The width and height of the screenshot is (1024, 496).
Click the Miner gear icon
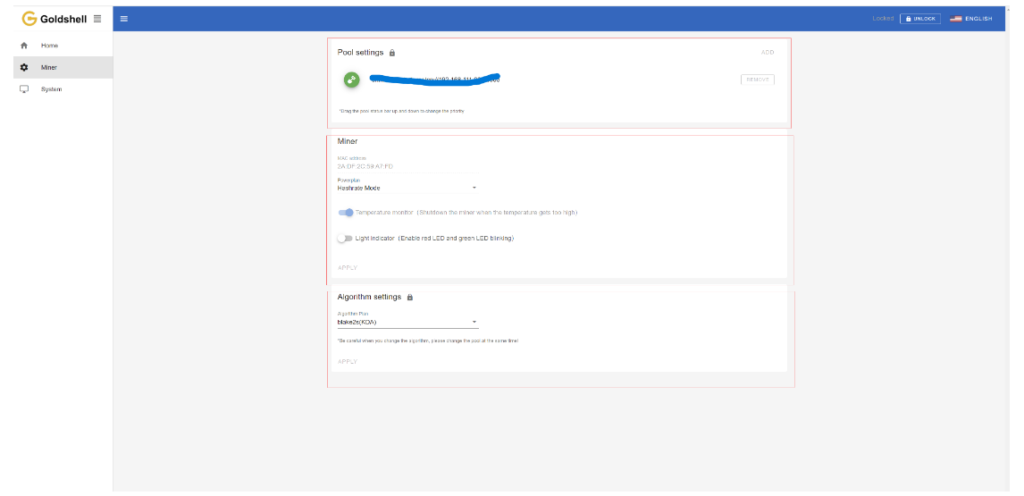pos(24,67)
